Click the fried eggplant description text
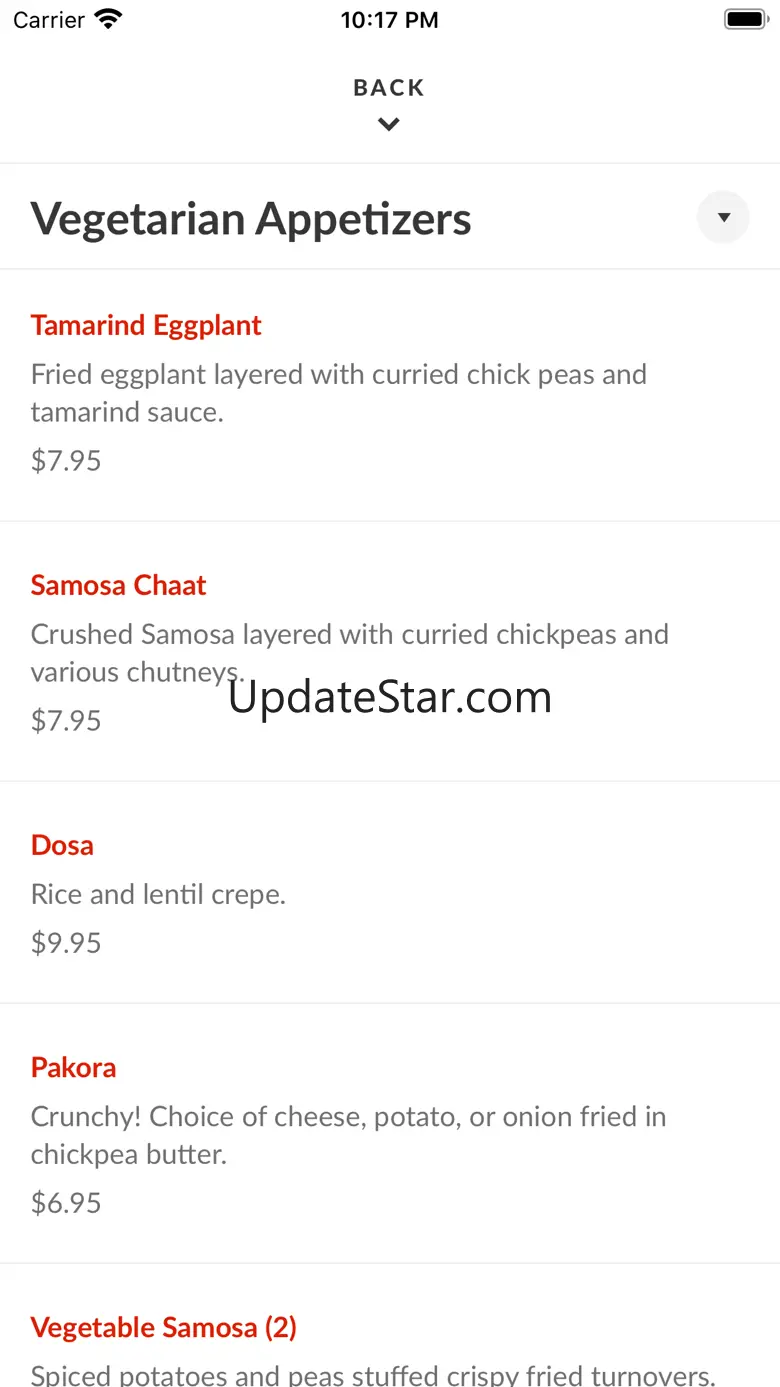The height and width of the screenshot is (1387, 780). [x=338, y=393]
